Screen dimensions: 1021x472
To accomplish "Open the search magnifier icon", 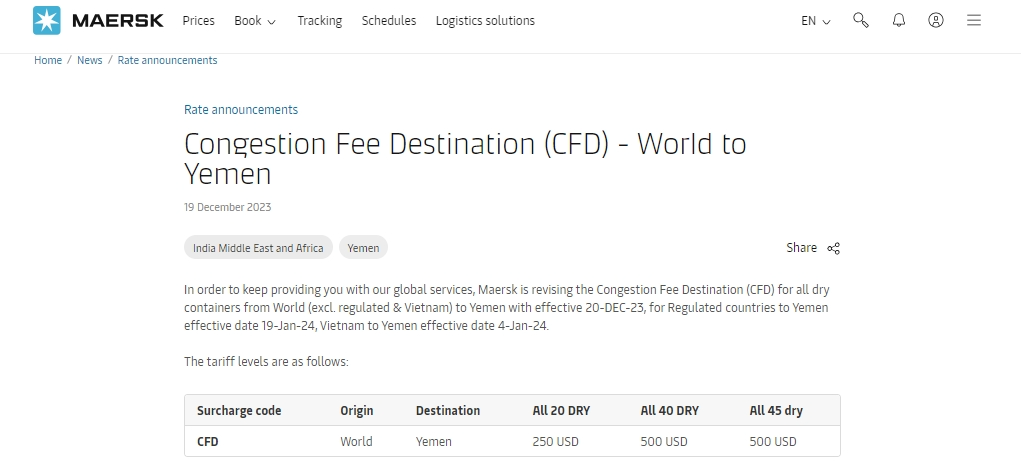I will point(860,20).
